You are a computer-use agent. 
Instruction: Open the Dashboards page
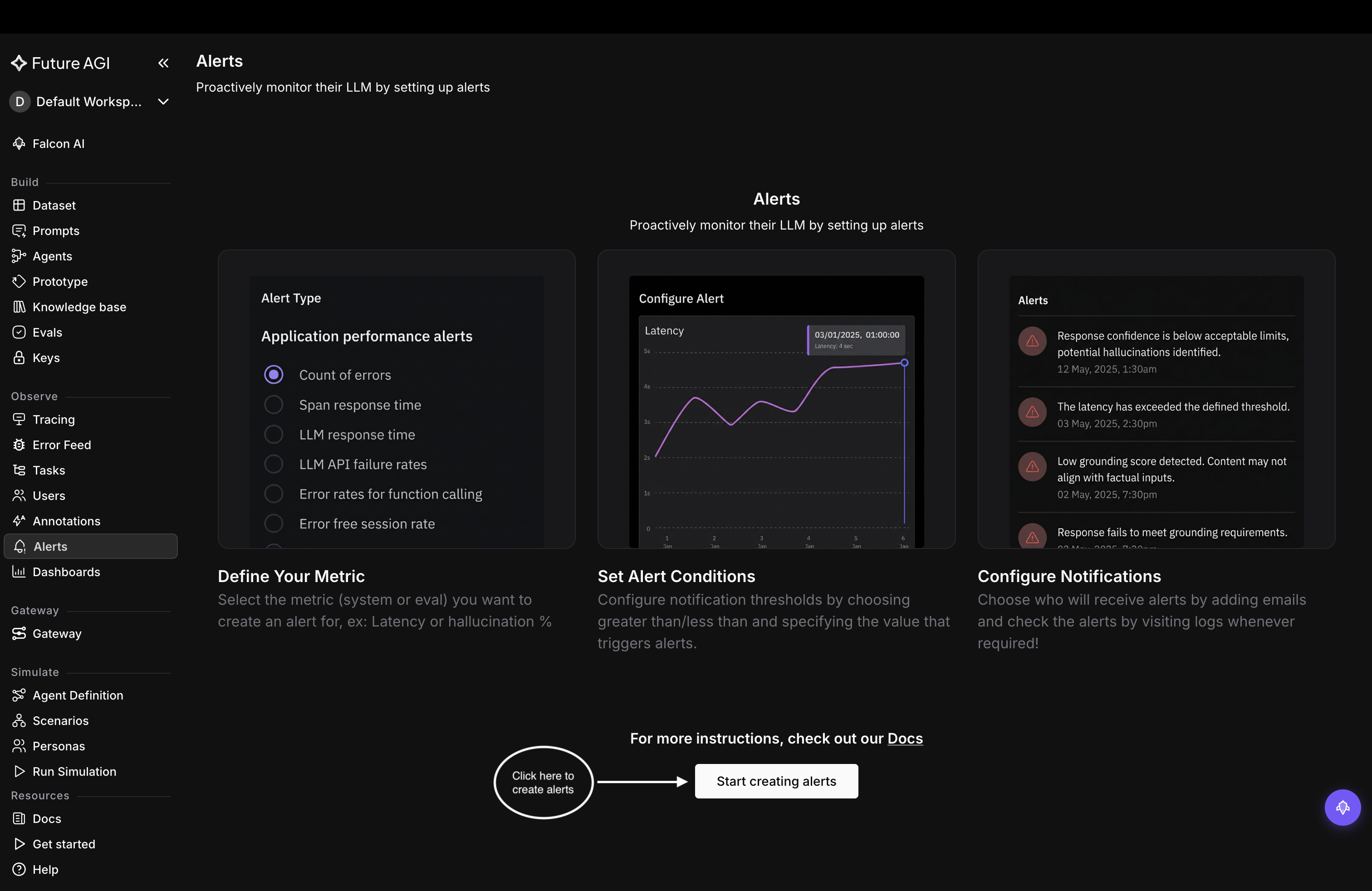coord(90,571)
